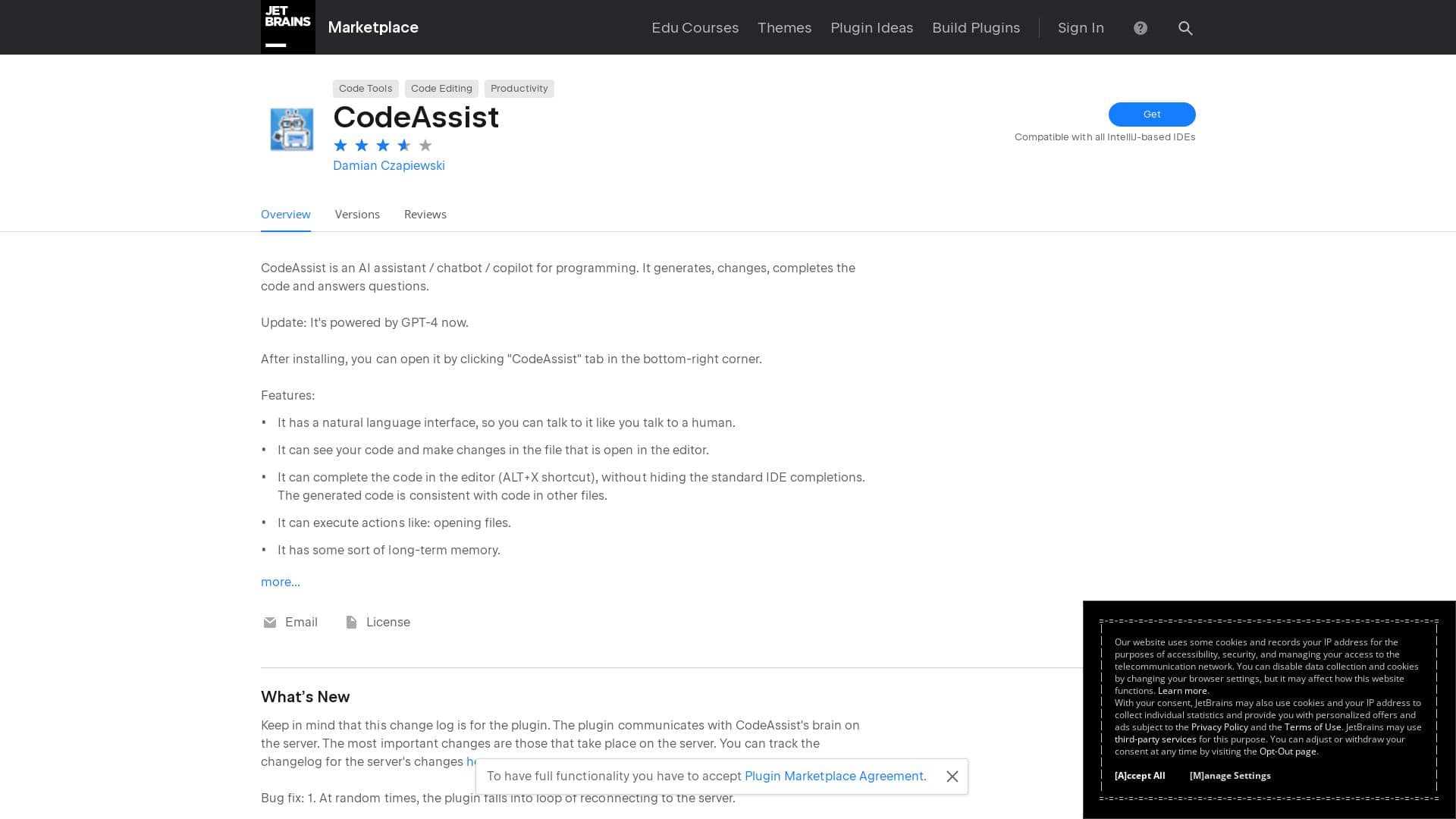
Task: Click the License document icon
Action: (351, 622)
